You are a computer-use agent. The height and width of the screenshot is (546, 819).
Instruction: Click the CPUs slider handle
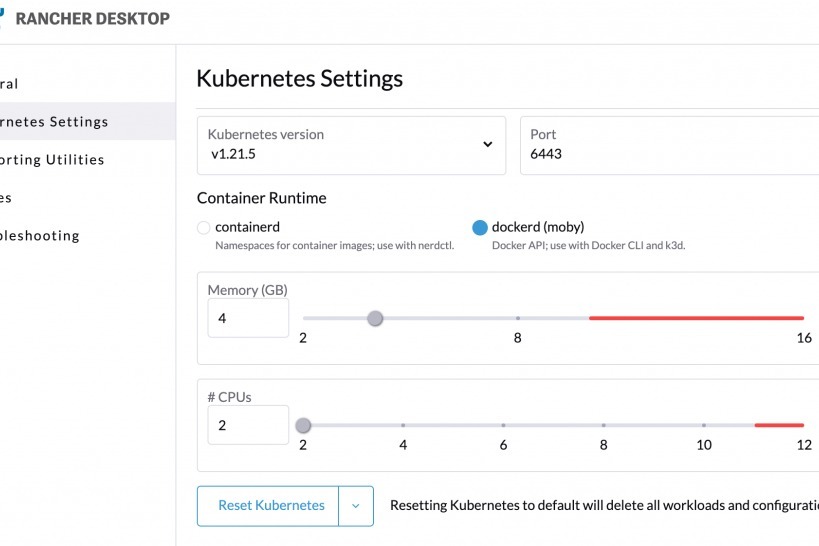click(x=303, y=425)
